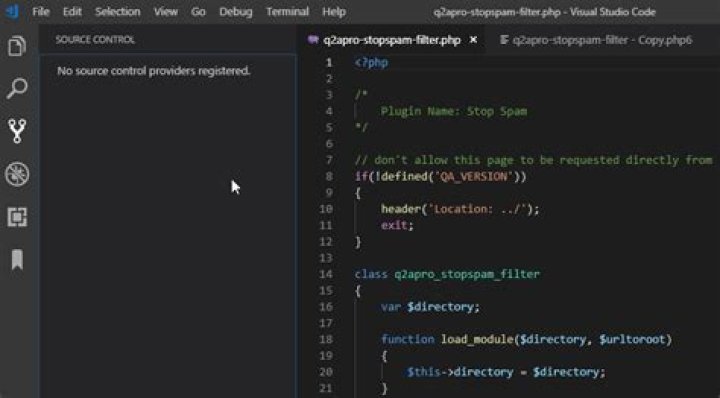Open the Search view in activity bar
The image size is (720, 398).
(17, 89)
